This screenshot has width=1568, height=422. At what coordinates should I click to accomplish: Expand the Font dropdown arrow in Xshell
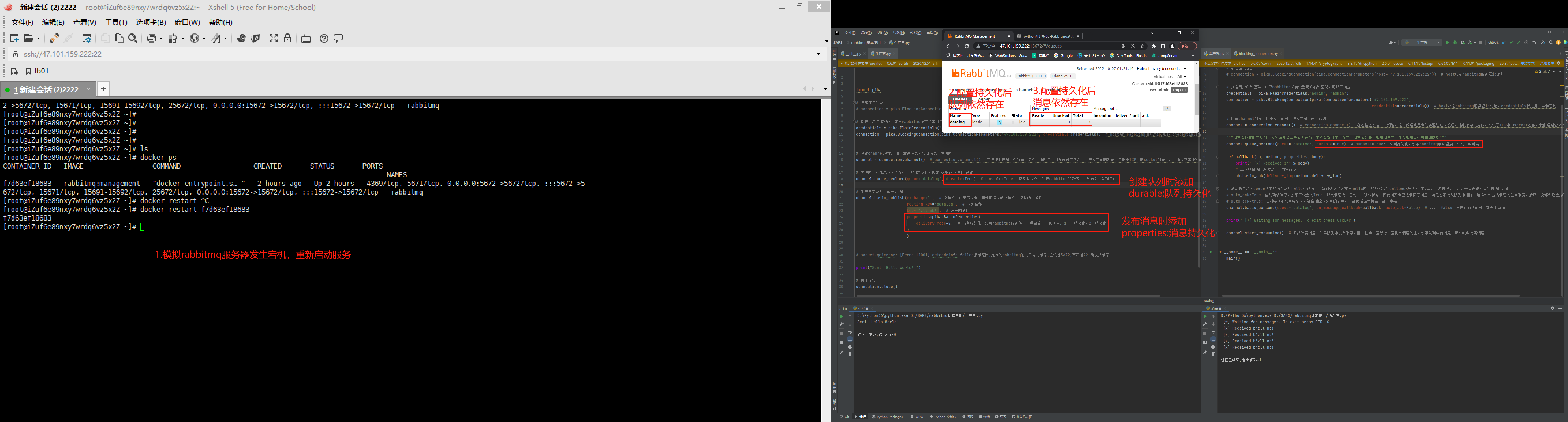[225, 38]
